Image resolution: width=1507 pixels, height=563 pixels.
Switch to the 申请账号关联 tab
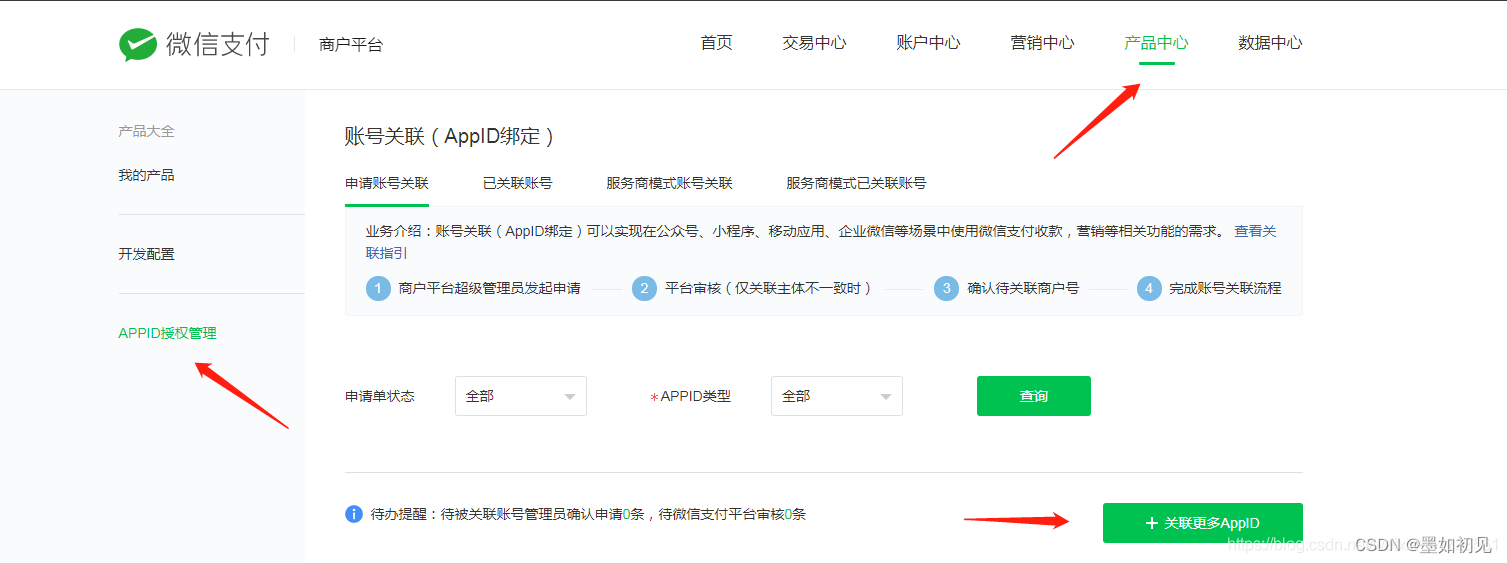coord(387,183)
